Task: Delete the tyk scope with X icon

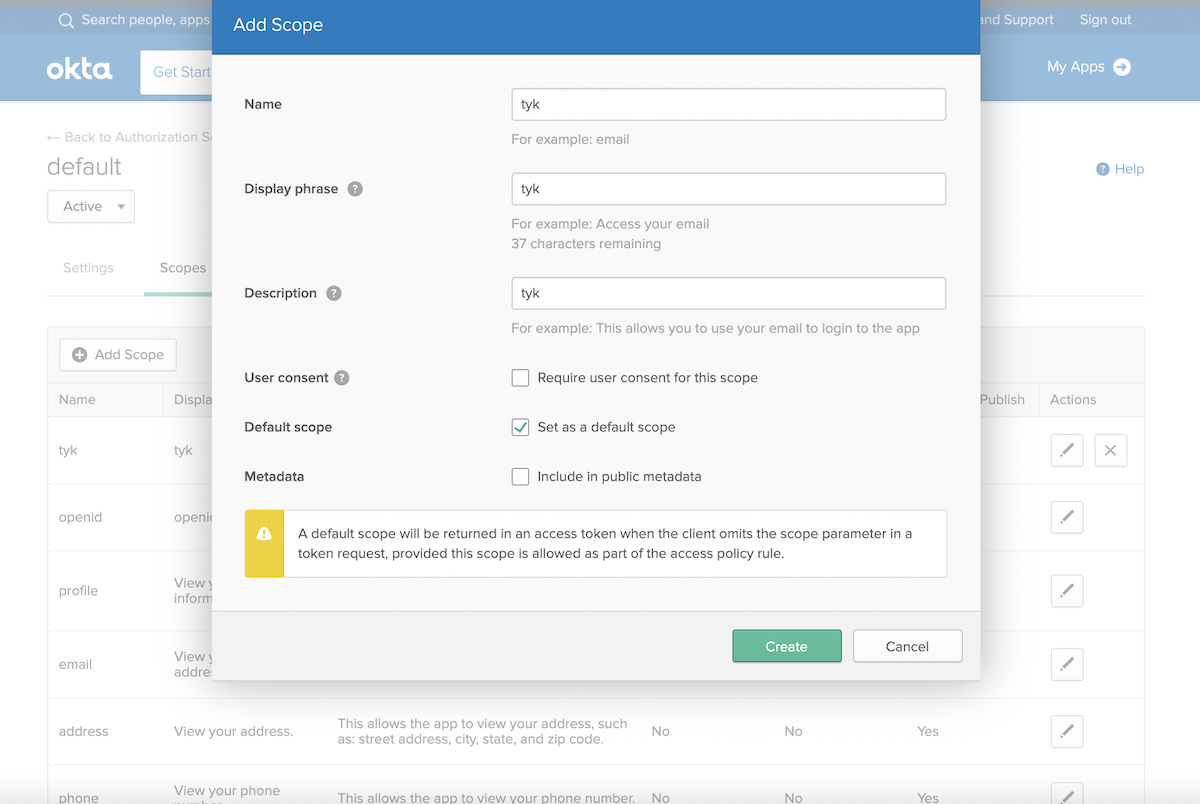Action: [1110, 451]
